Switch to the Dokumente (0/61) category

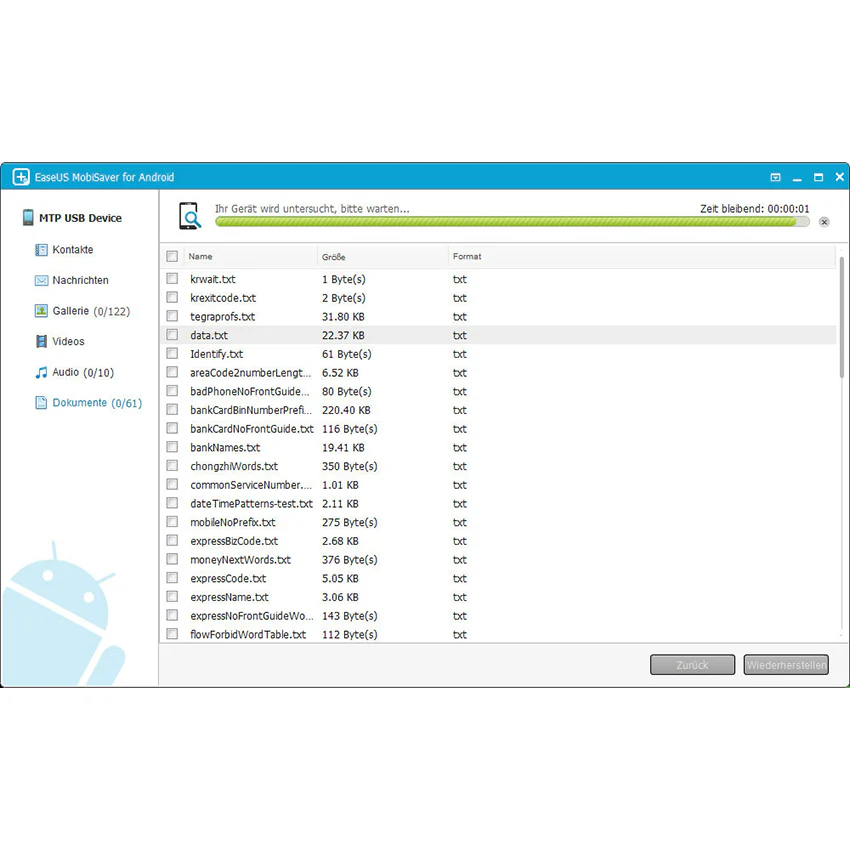tap(97, 403)
